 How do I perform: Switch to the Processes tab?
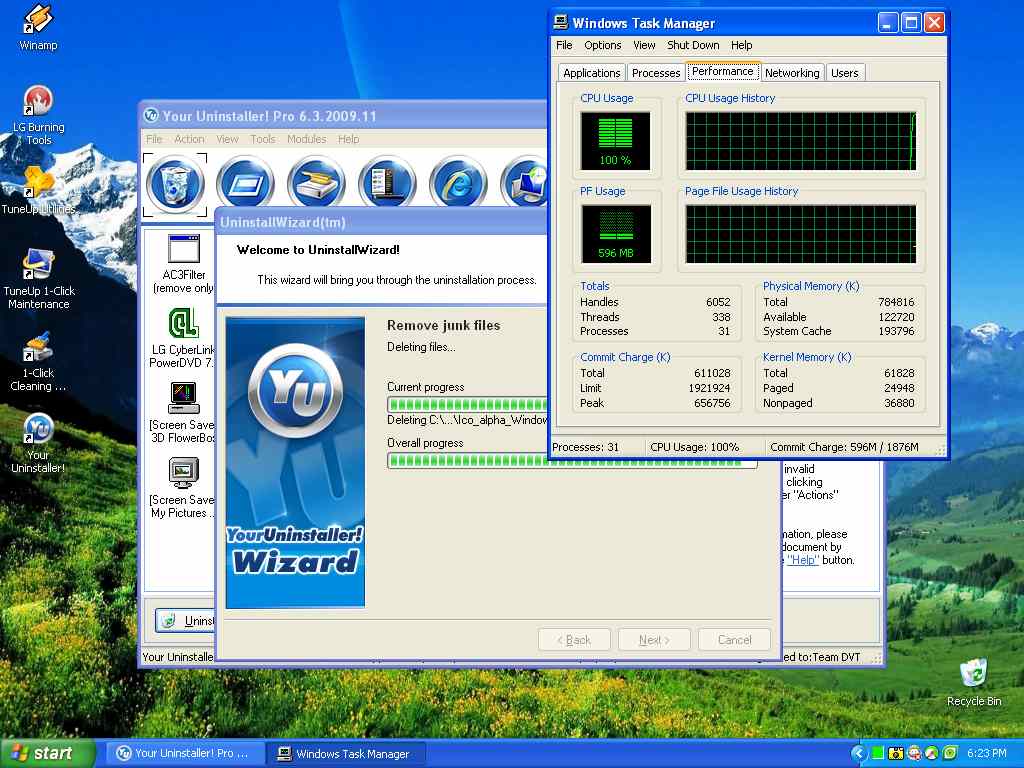coord(656,72)
